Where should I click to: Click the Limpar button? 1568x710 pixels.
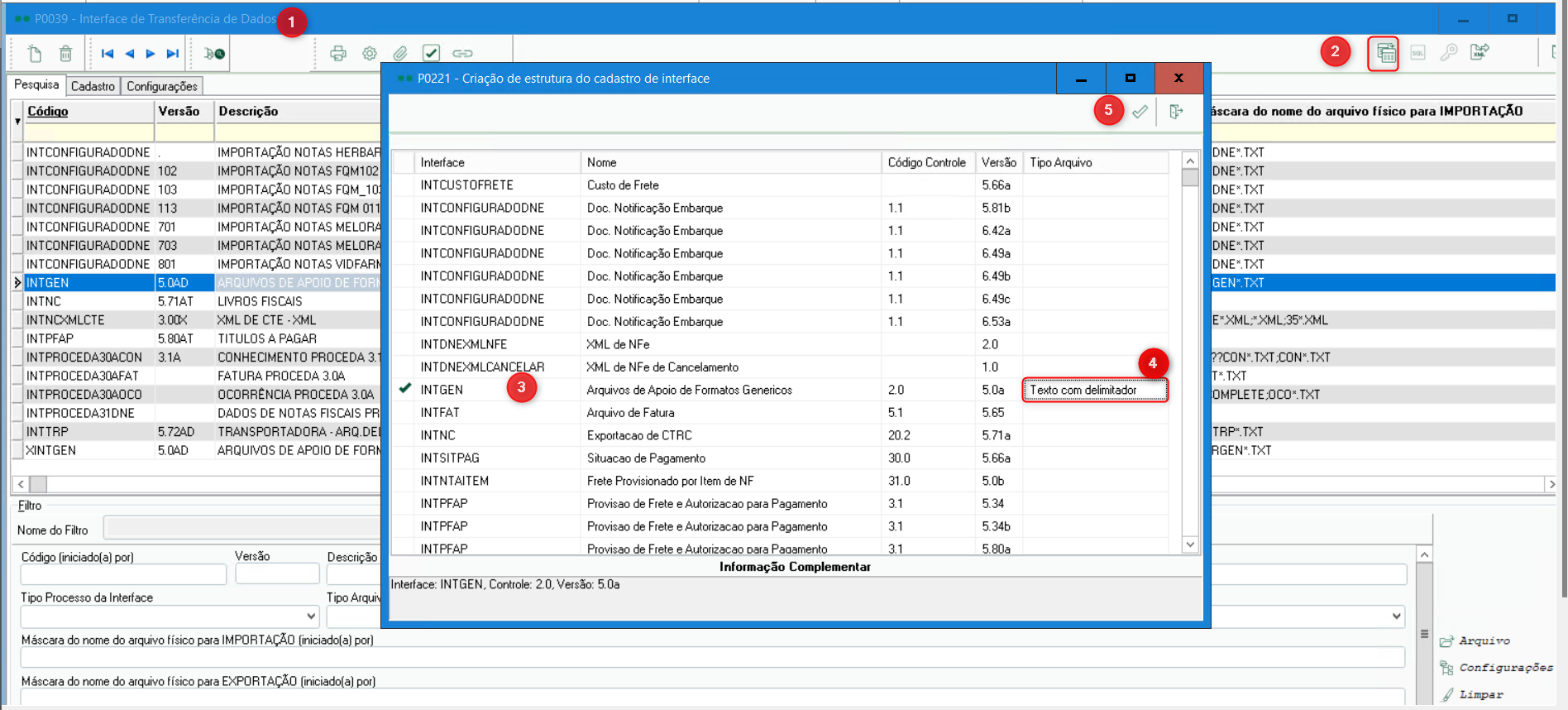click(1472, 694)
